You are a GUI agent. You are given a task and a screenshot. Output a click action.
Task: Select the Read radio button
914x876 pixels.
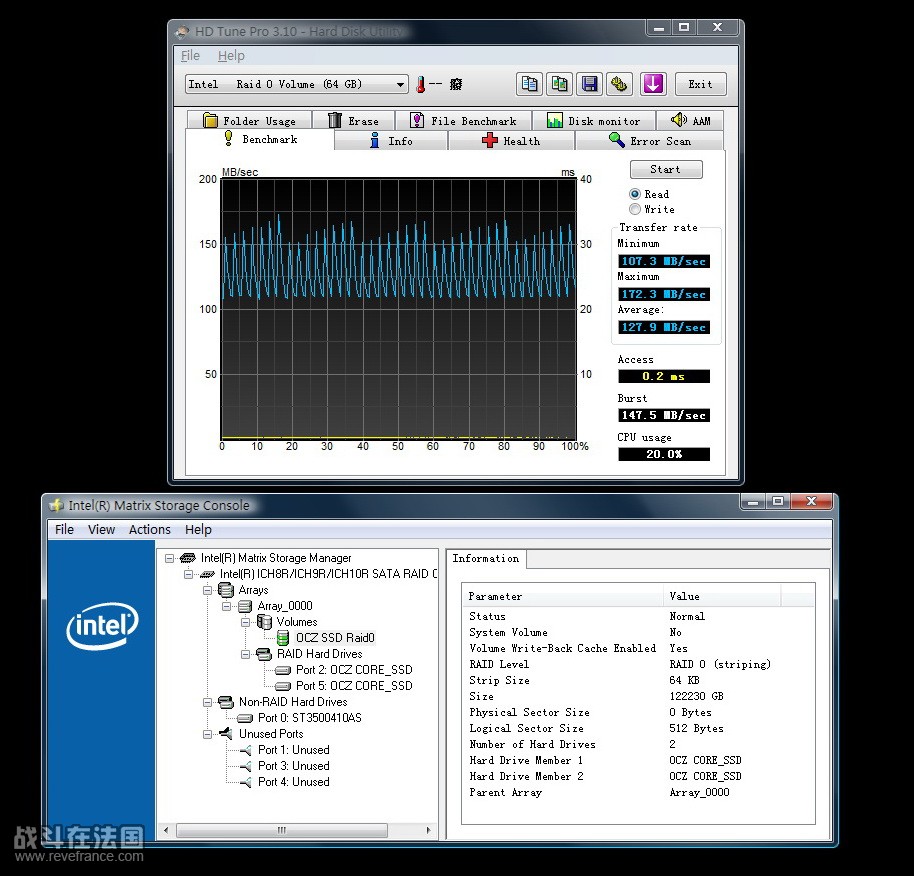[x=635, y=194]
